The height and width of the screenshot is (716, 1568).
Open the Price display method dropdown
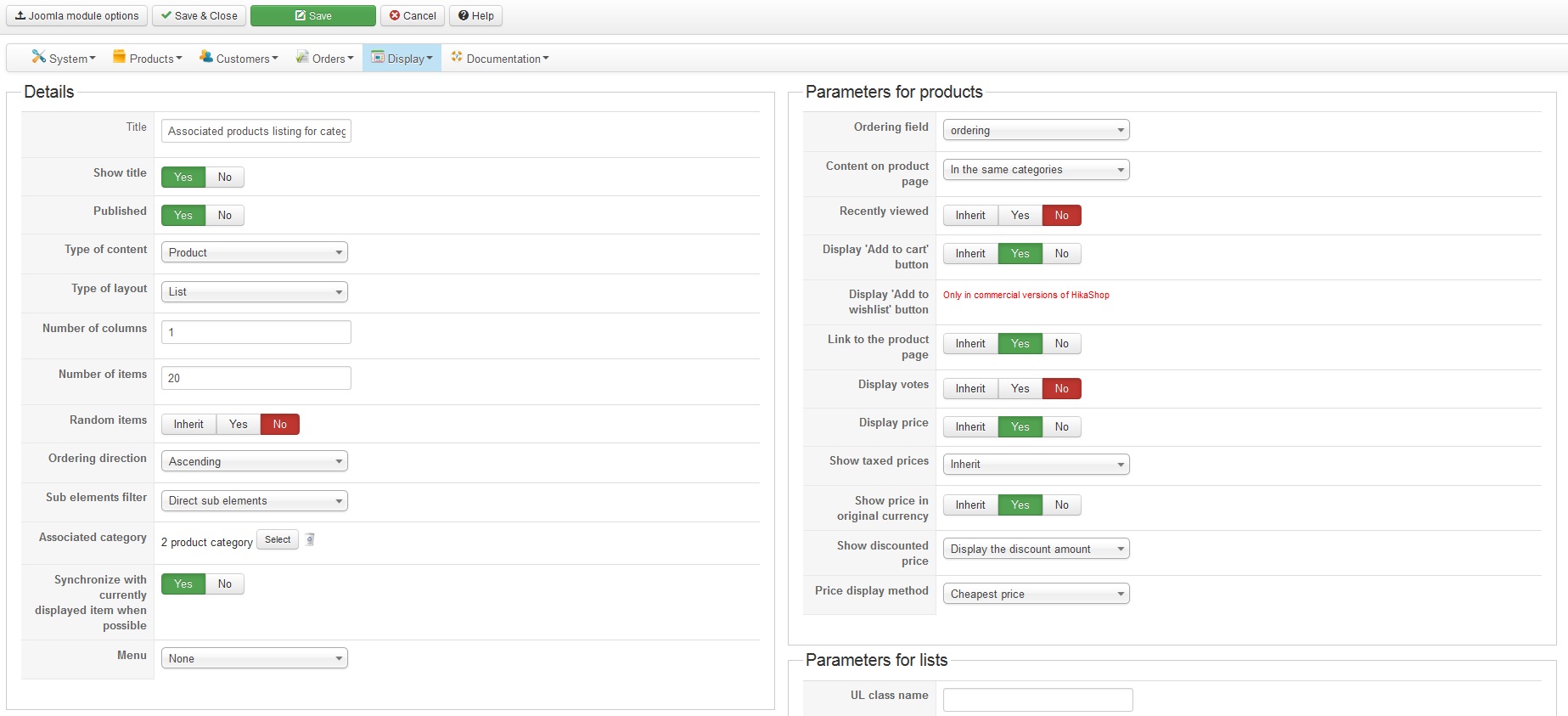(x=1037, y=594)
